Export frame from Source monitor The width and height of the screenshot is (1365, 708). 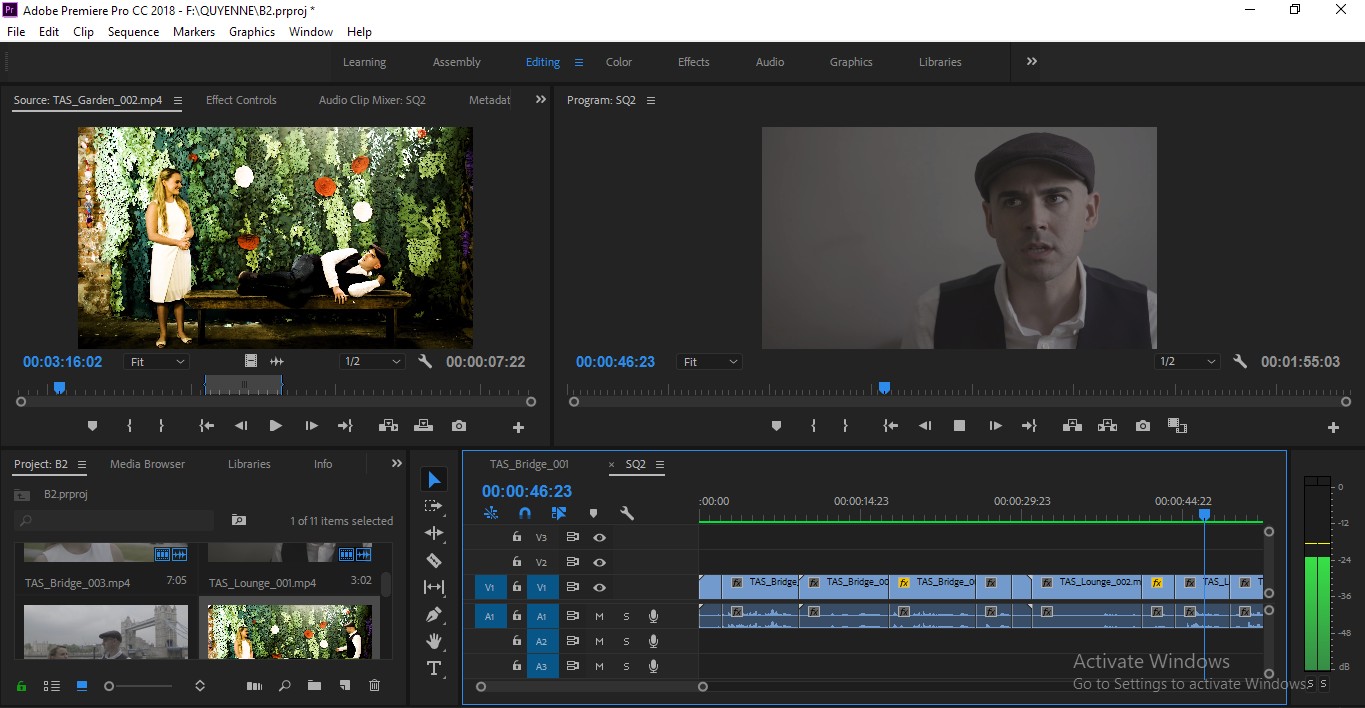coord(459,426)
